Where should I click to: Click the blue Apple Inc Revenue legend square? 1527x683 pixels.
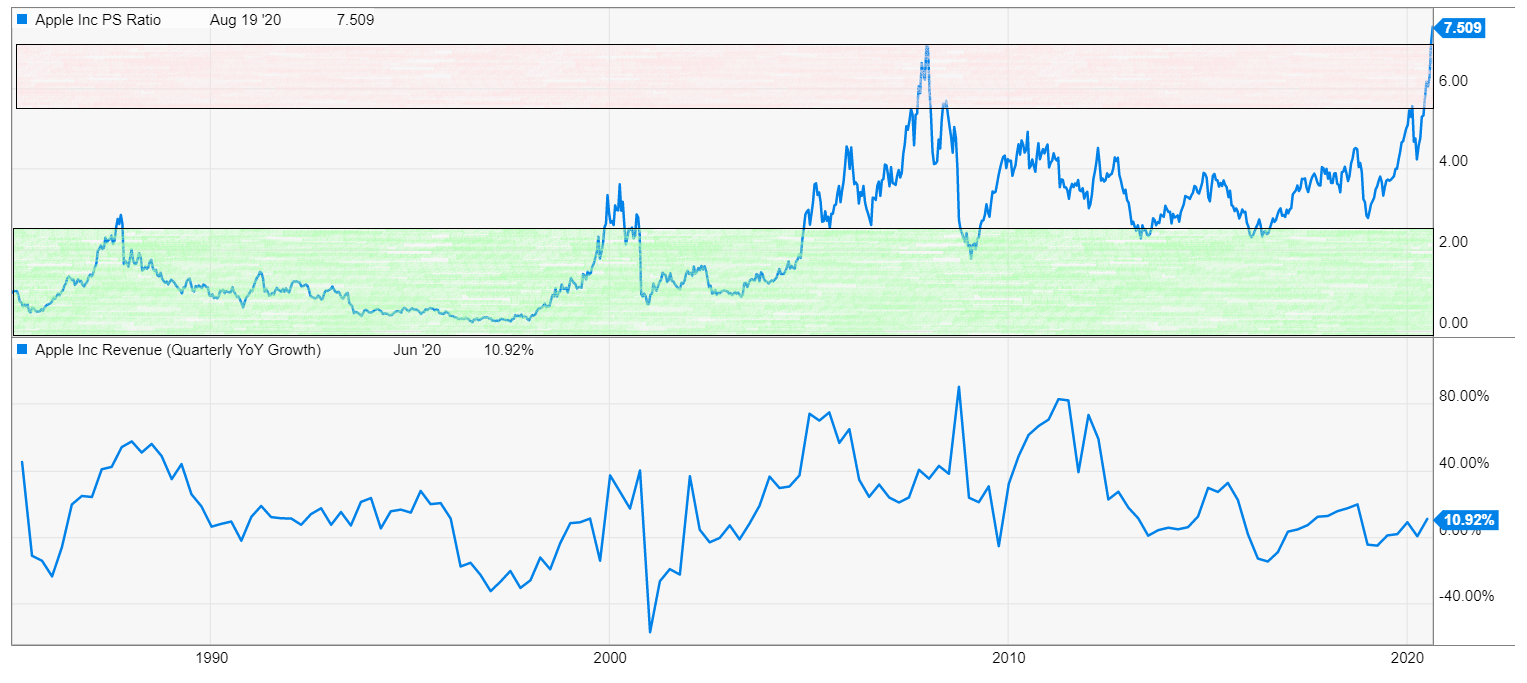22,350
